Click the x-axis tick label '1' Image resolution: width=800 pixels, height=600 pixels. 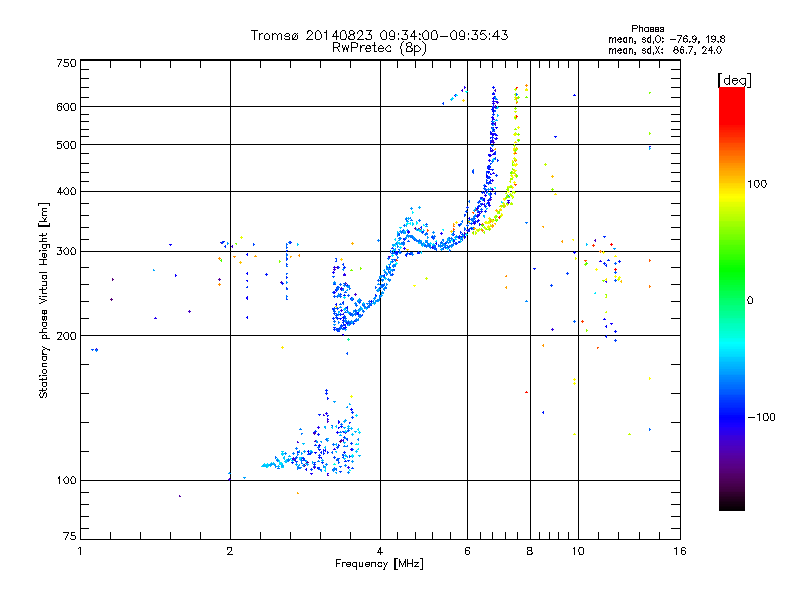pyautogui.click(x=80, y=551)
